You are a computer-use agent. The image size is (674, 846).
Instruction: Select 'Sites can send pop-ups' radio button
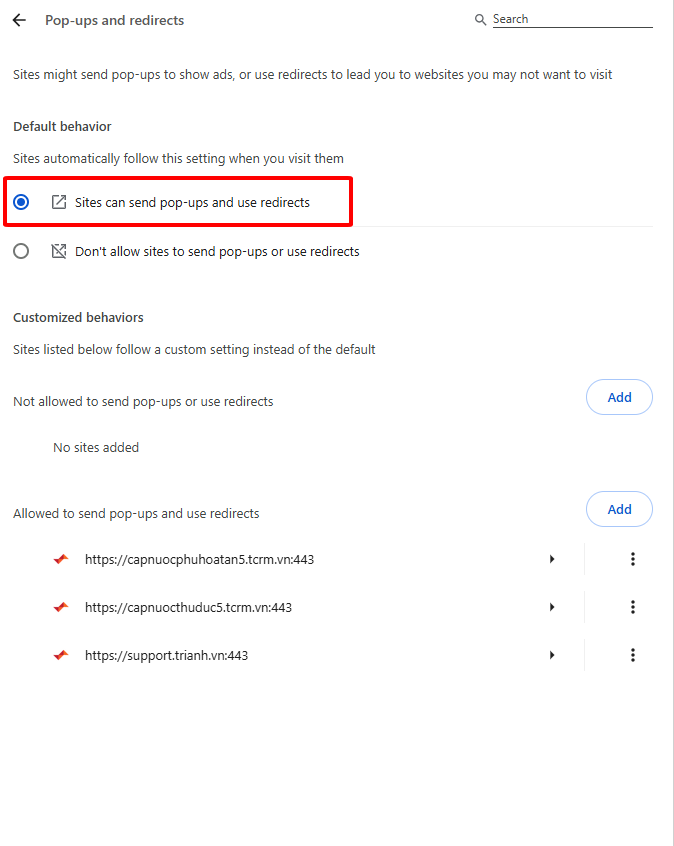(x=21, y=202)
